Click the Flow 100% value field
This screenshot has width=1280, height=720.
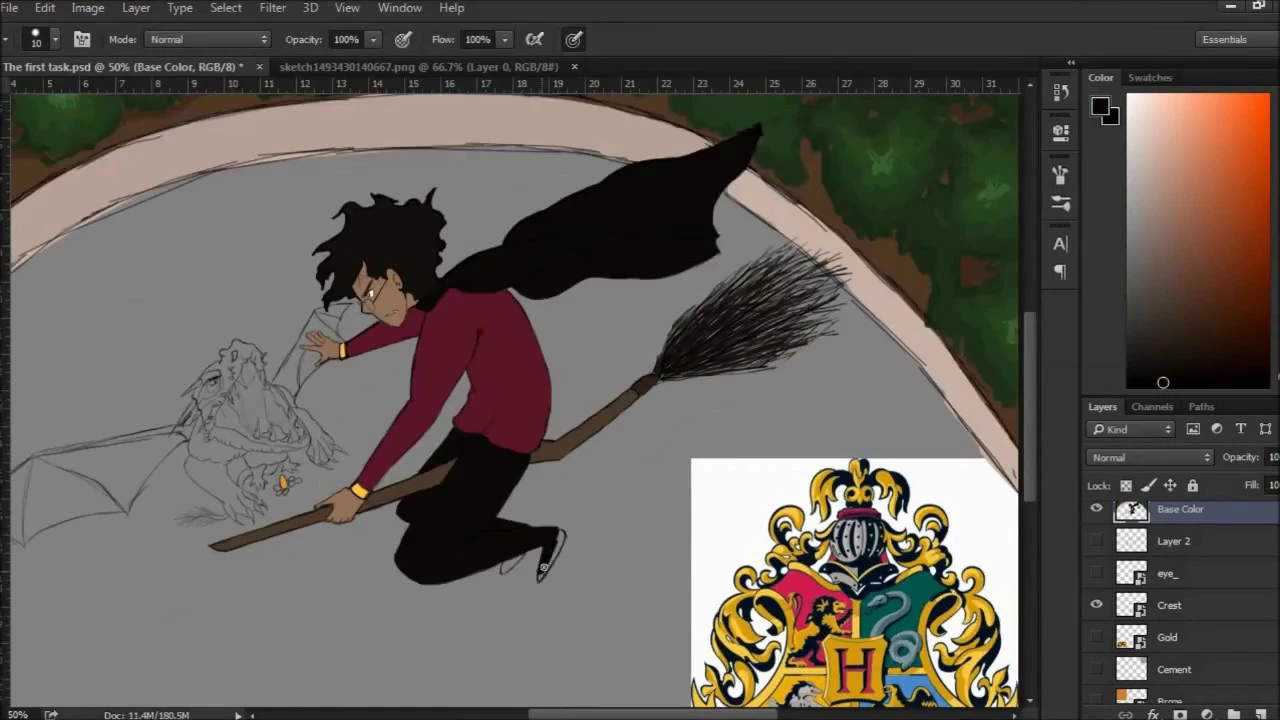477,40
